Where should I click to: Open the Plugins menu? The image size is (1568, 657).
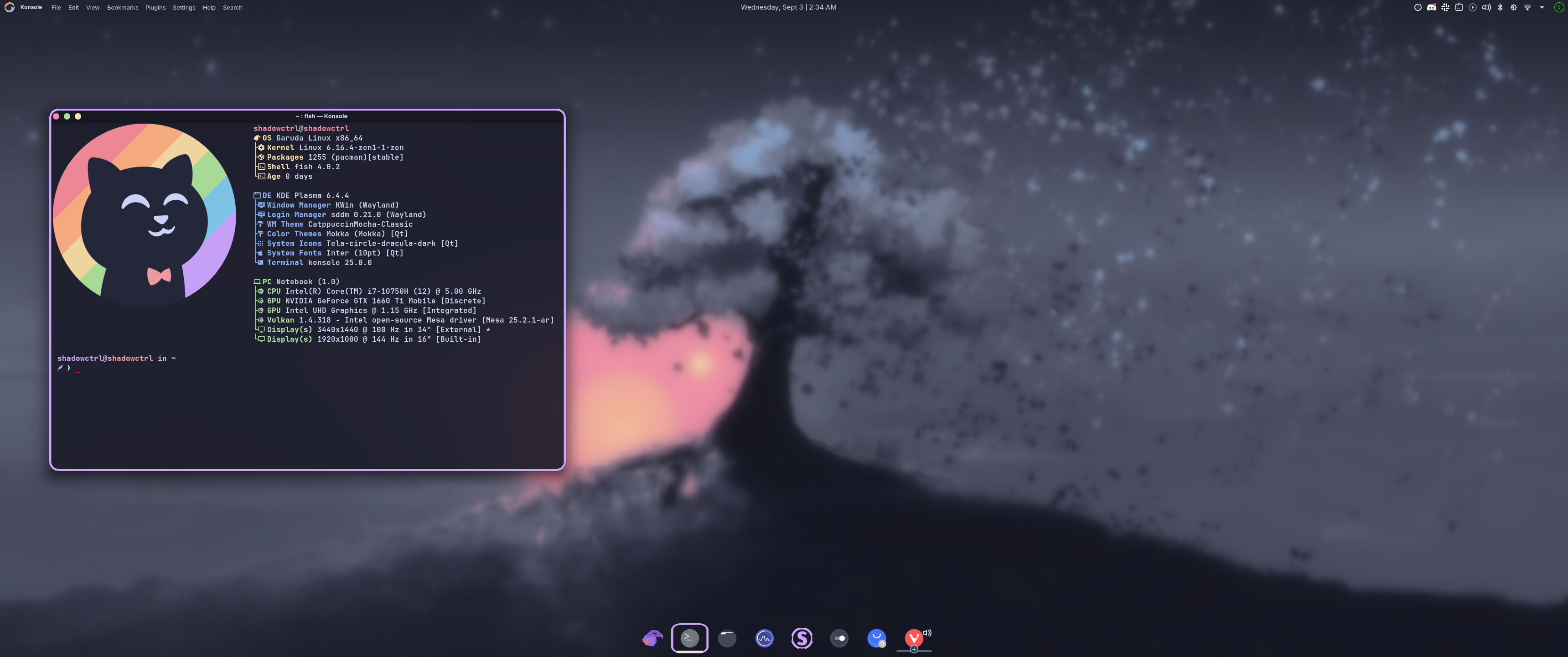point(155,7)
